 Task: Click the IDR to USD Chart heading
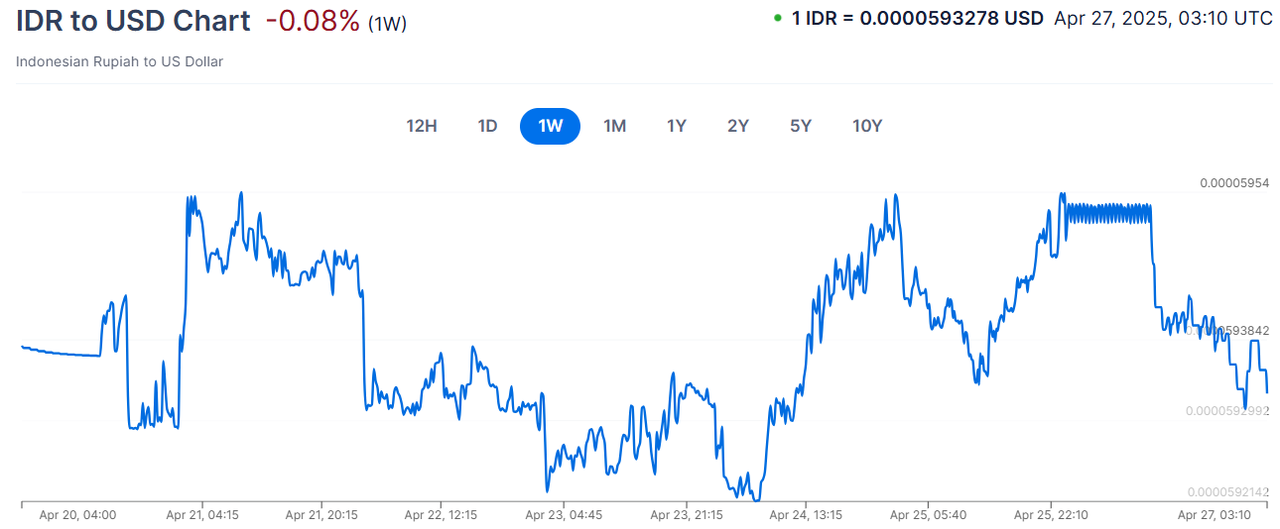tap(133, 21)
